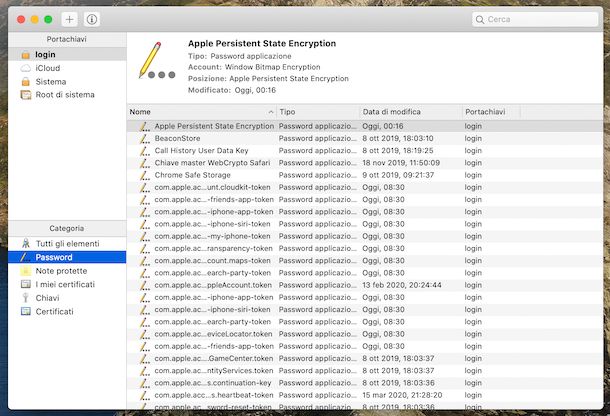Click Call History User Data Key icon
Viewport: 610px width, 416px height.
pos(145,151)
